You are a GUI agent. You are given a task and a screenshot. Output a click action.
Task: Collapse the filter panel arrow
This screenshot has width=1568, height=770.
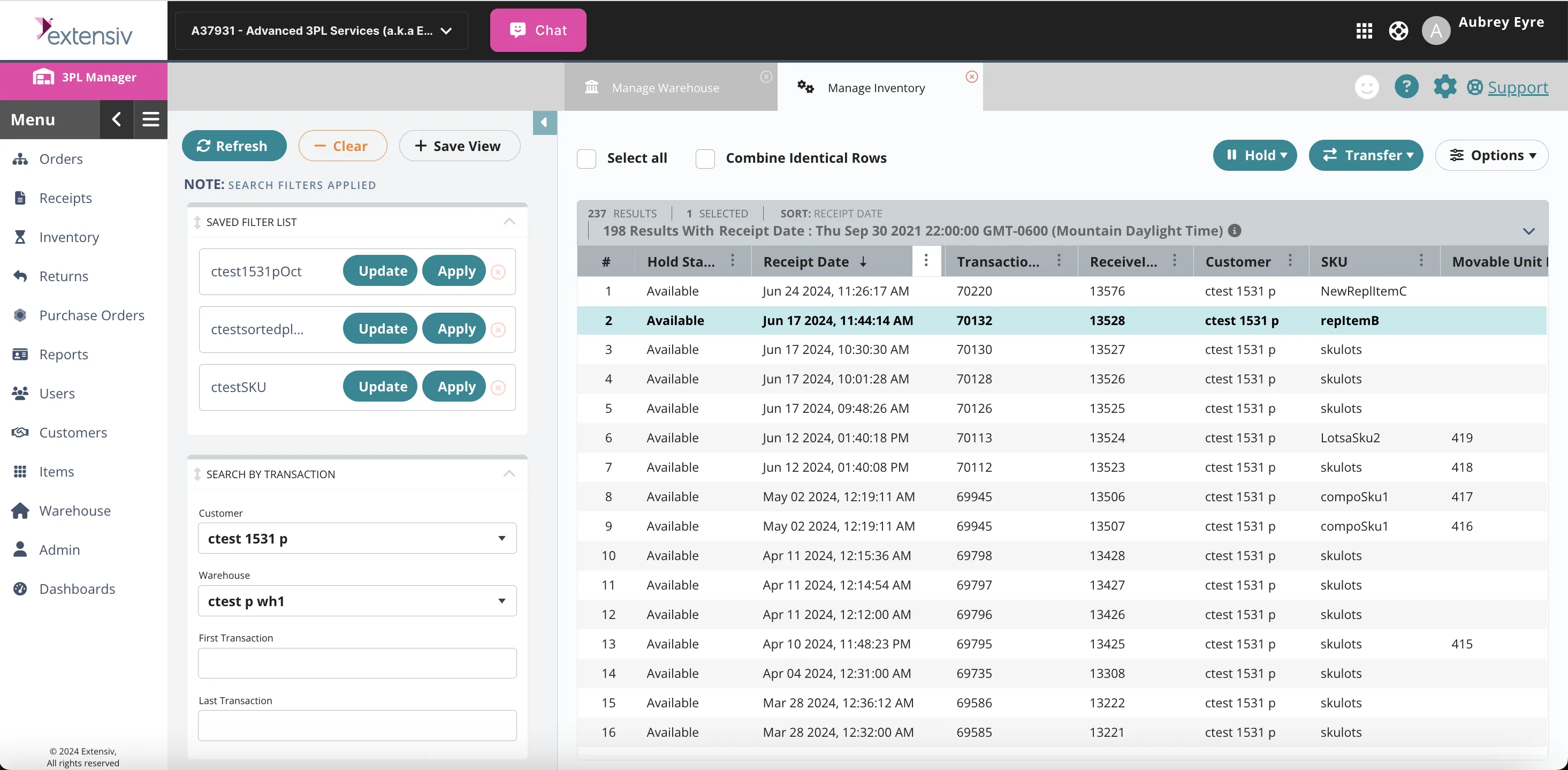coord(544,123)
